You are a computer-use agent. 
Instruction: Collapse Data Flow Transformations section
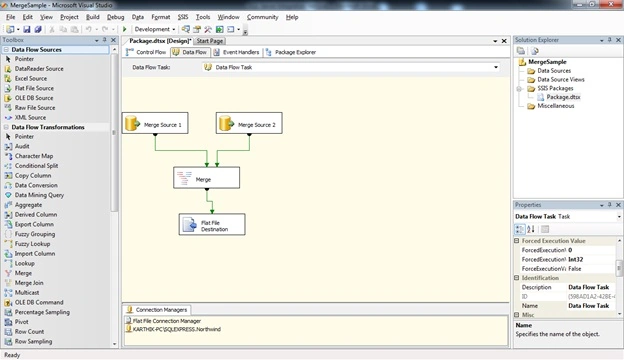[x=6, y=127]
